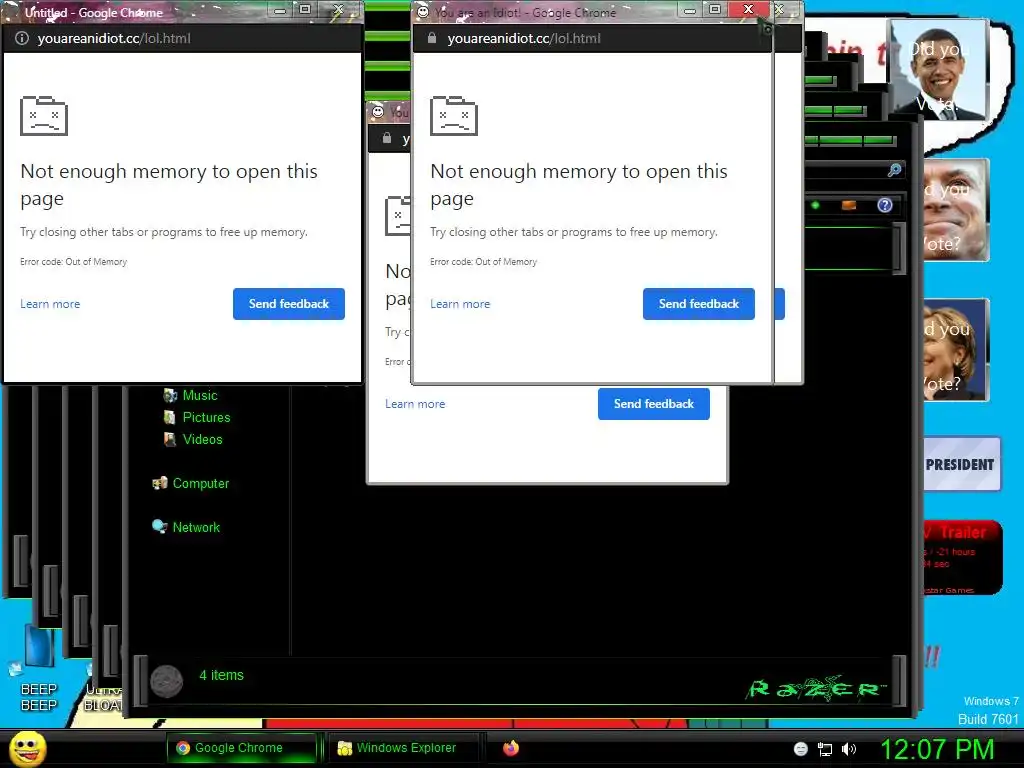1024x768 pixels.
Task: Click the Computer icon in navigation pane
Action: coord(159,483)
